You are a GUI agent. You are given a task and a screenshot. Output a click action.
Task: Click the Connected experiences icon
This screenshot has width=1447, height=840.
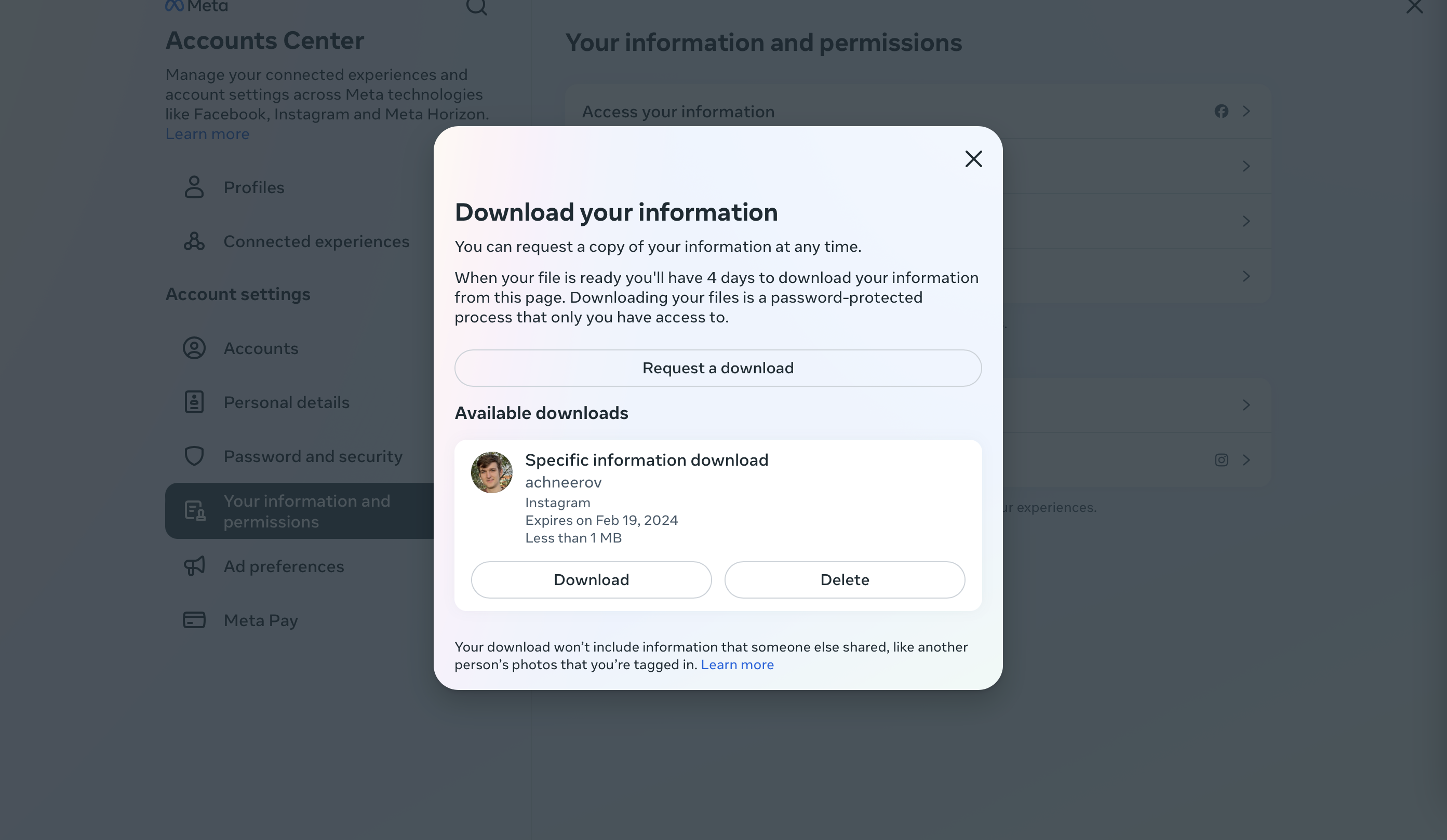pyautogui.click(x=194, y=241)
